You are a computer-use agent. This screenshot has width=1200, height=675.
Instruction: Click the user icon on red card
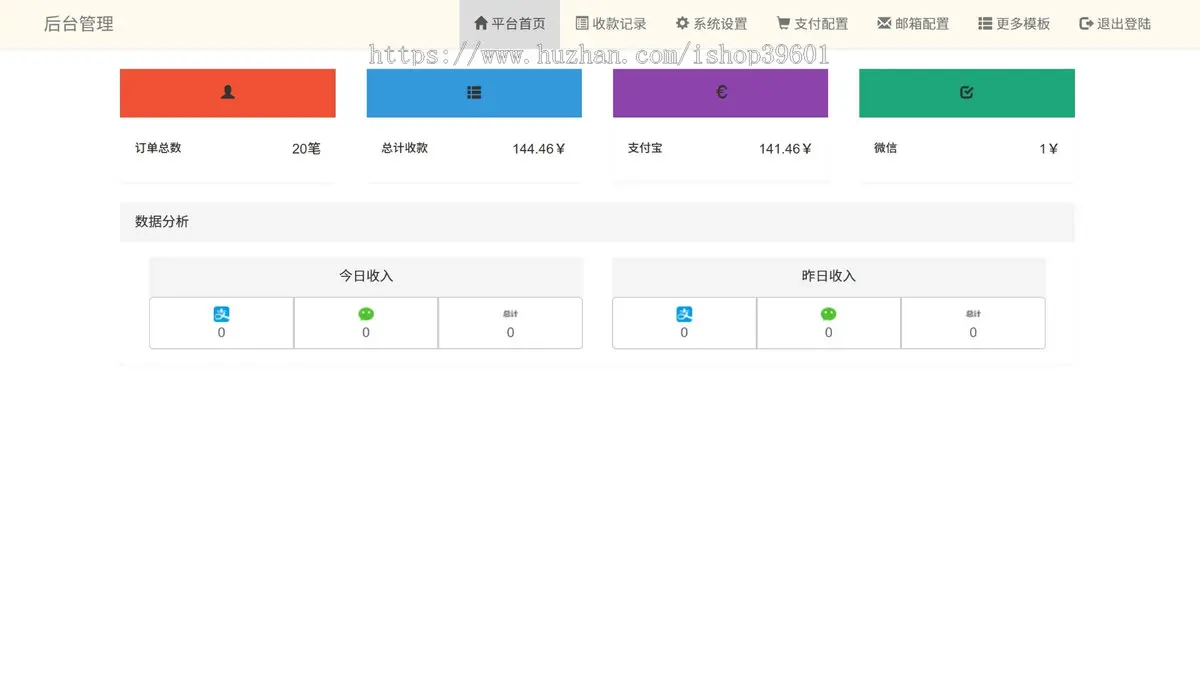[x=228, y=92]
